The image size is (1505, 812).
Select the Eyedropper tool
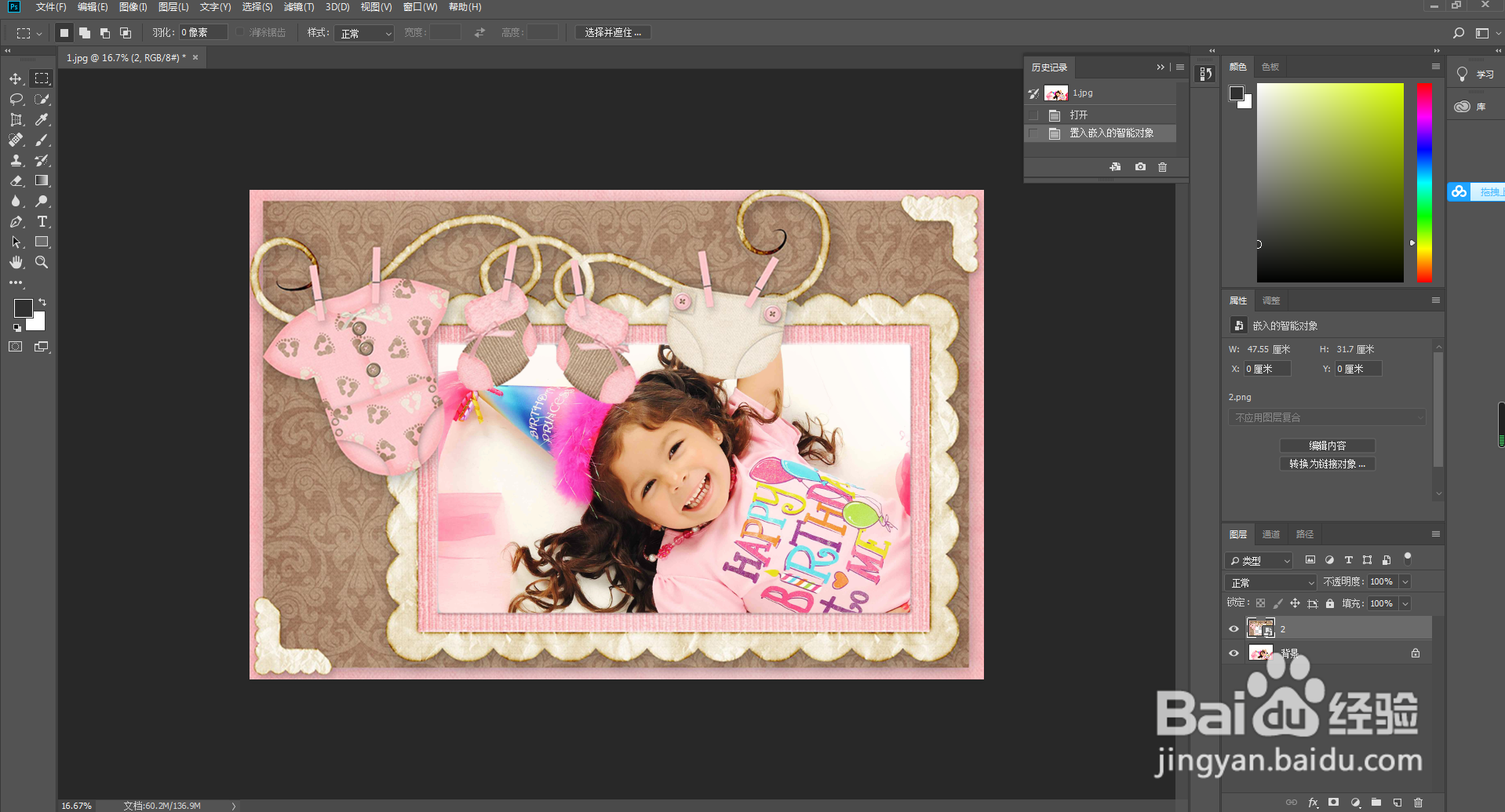tap(42, 119)
